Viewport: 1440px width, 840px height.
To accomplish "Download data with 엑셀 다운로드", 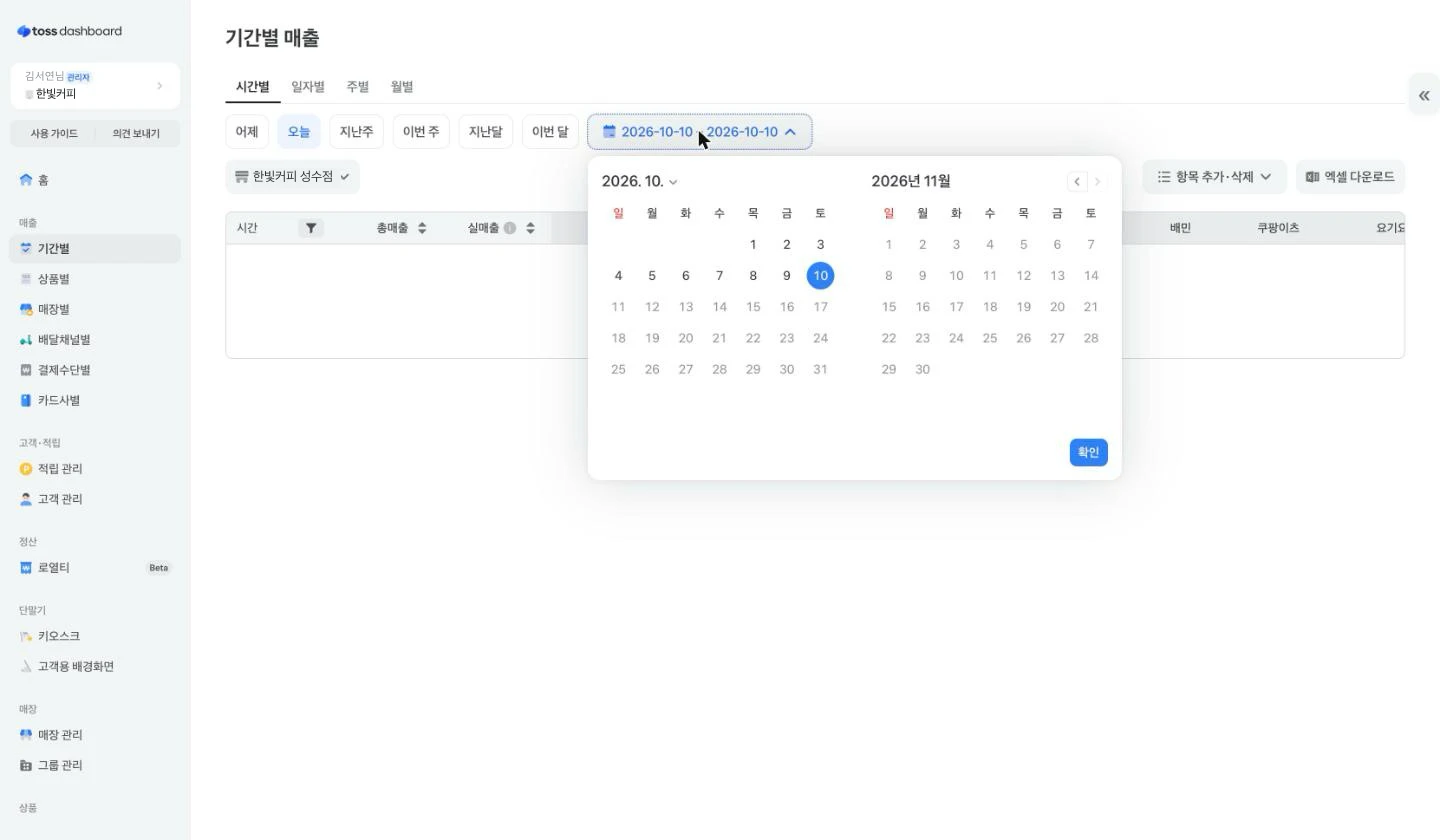I will tap(1350, 177).
